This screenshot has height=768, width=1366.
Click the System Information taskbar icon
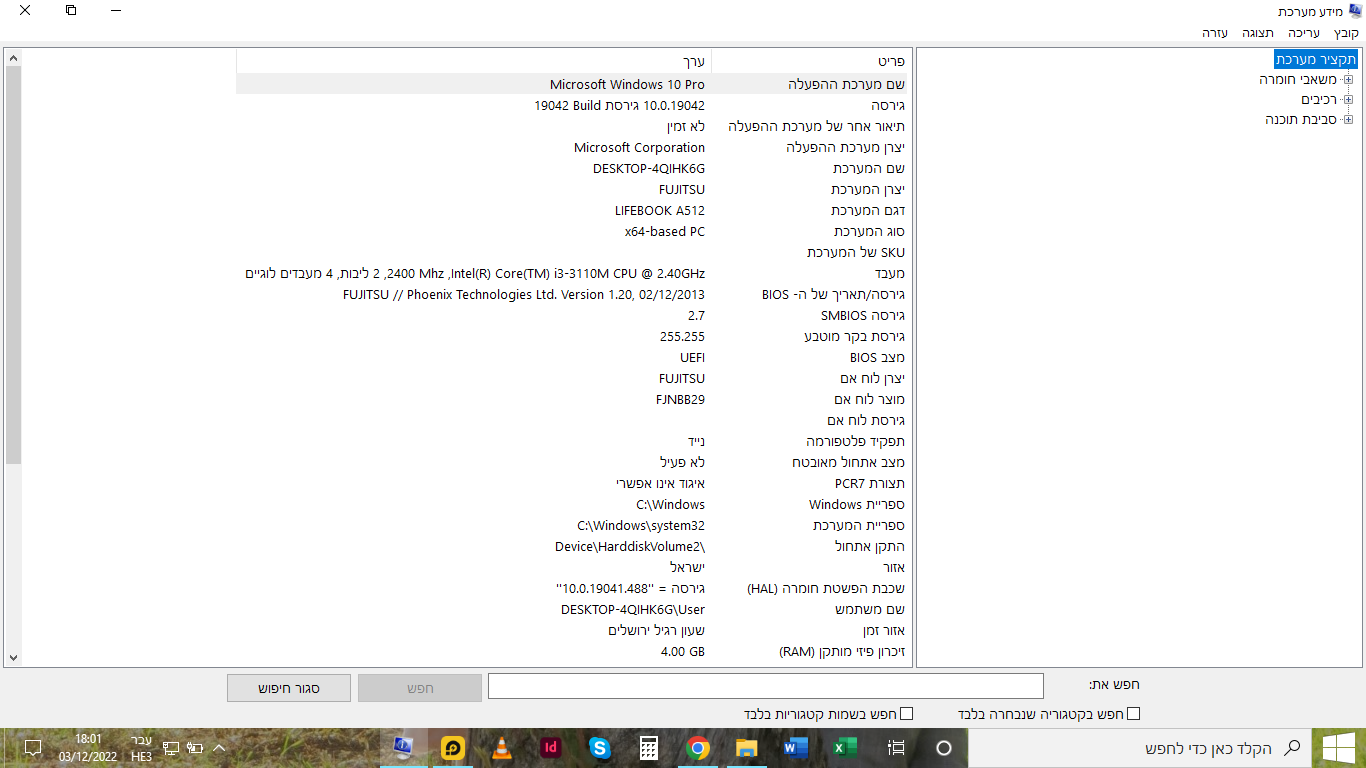click(404, 747)
